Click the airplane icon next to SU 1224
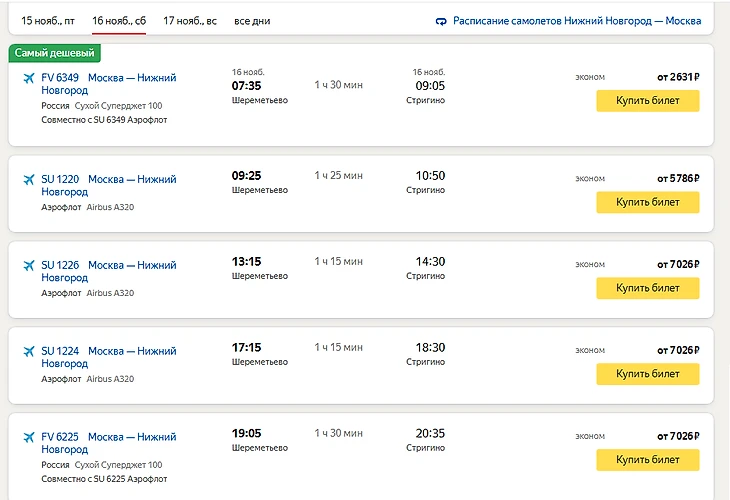730x500 pixels. (x=29, y=351)
